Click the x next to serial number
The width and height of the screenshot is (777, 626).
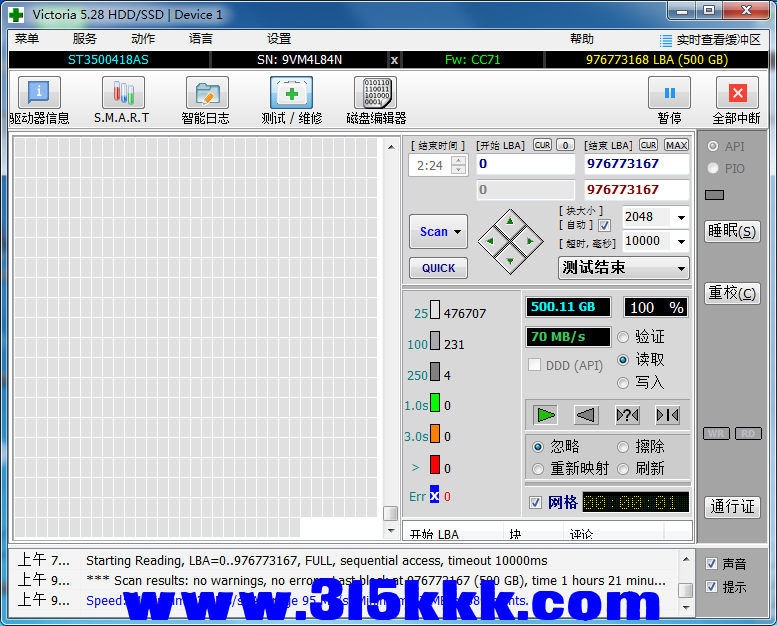coord(394,60)
